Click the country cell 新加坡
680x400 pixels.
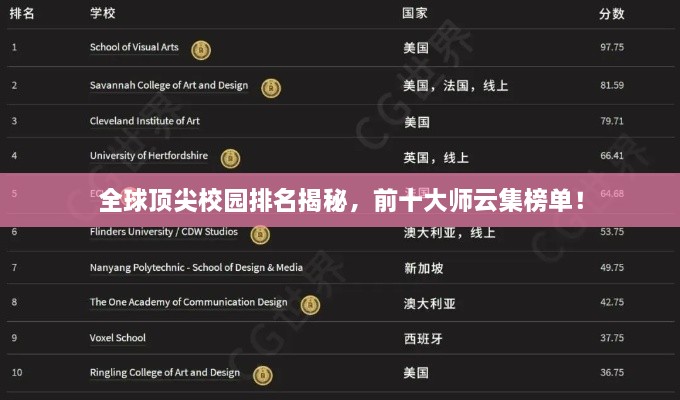pyautogui.click(x=424, y=268)
